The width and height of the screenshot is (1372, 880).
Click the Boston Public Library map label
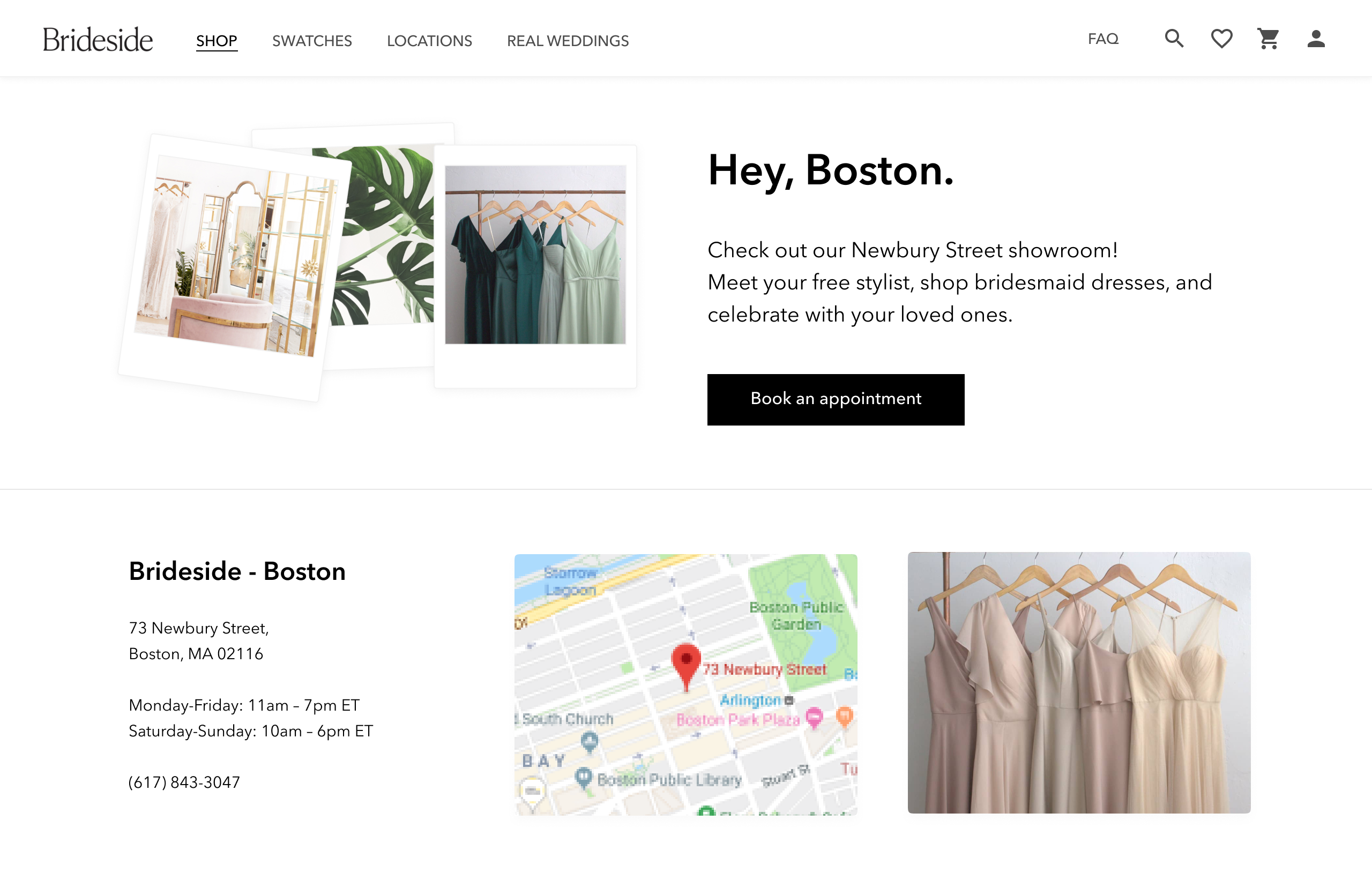click(669, 780)
